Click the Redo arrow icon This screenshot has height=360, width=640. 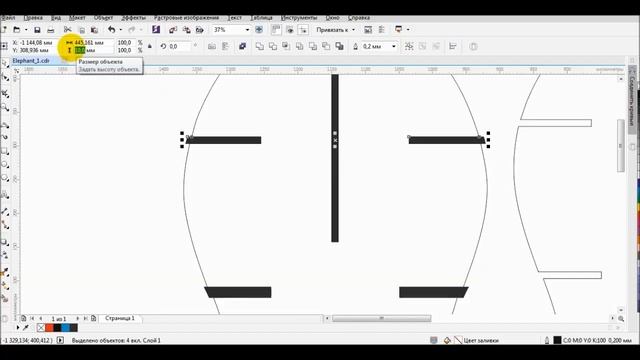pyautogui.click(x=131, y=30)
